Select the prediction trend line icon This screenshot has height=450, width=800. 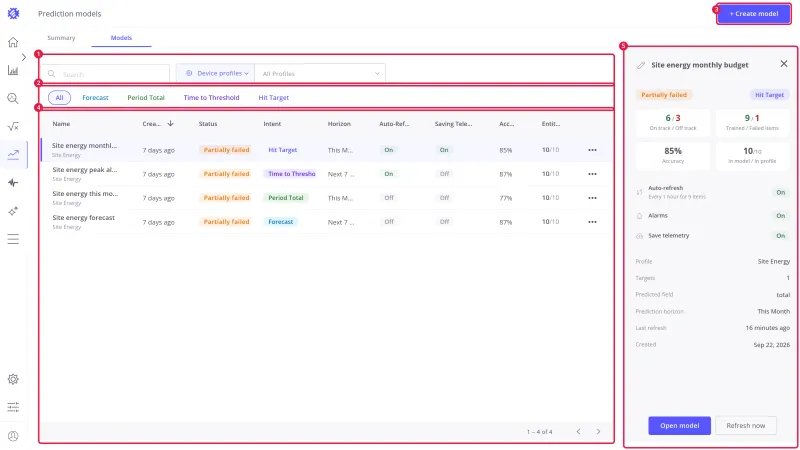click(x=13, y=154)
